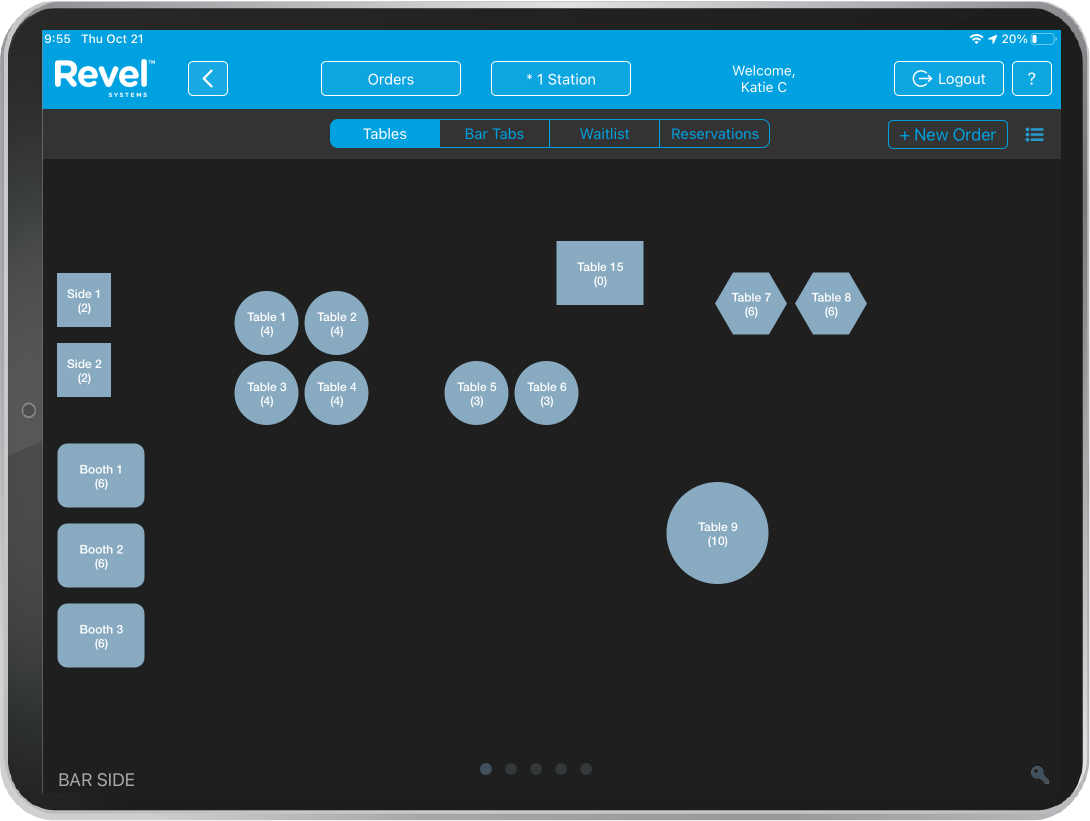Jump to the last floor-plan page dot

point(586,769)
